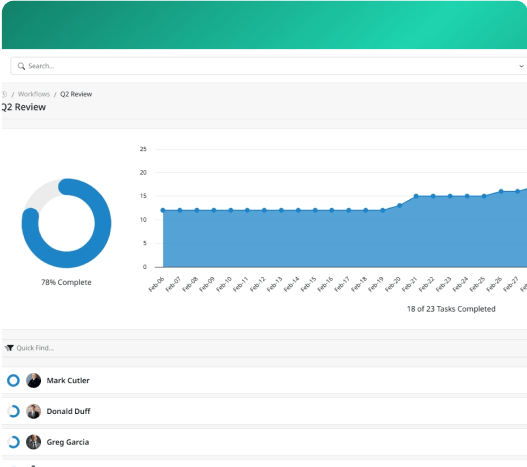Click the Q2 Review breadcrumb item
Screen dimensions: 527x467
click(76, 94)
